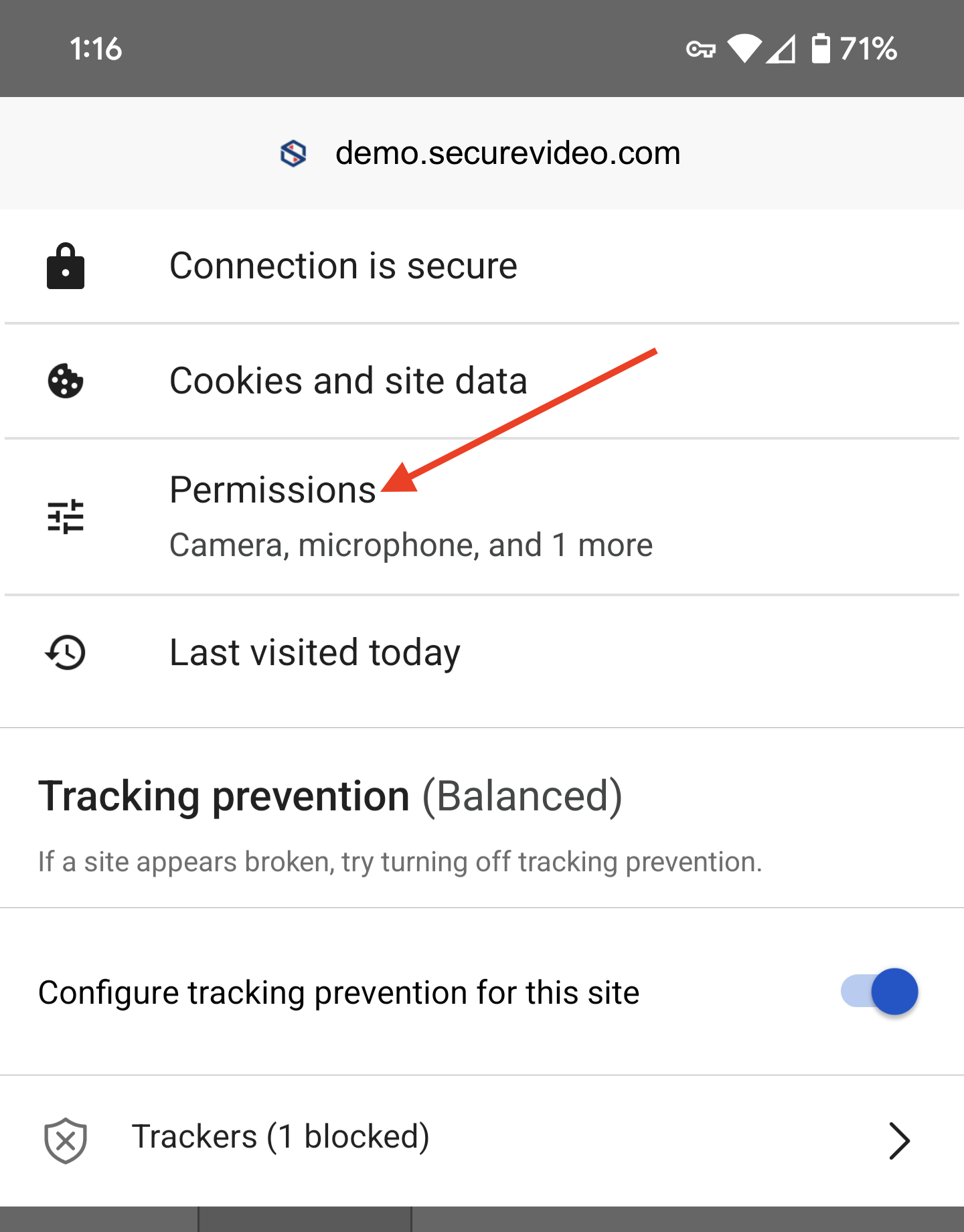Click the SecureVideo site favicon
This screenshot has width=964, height=1232.
[x=293, y=153]
